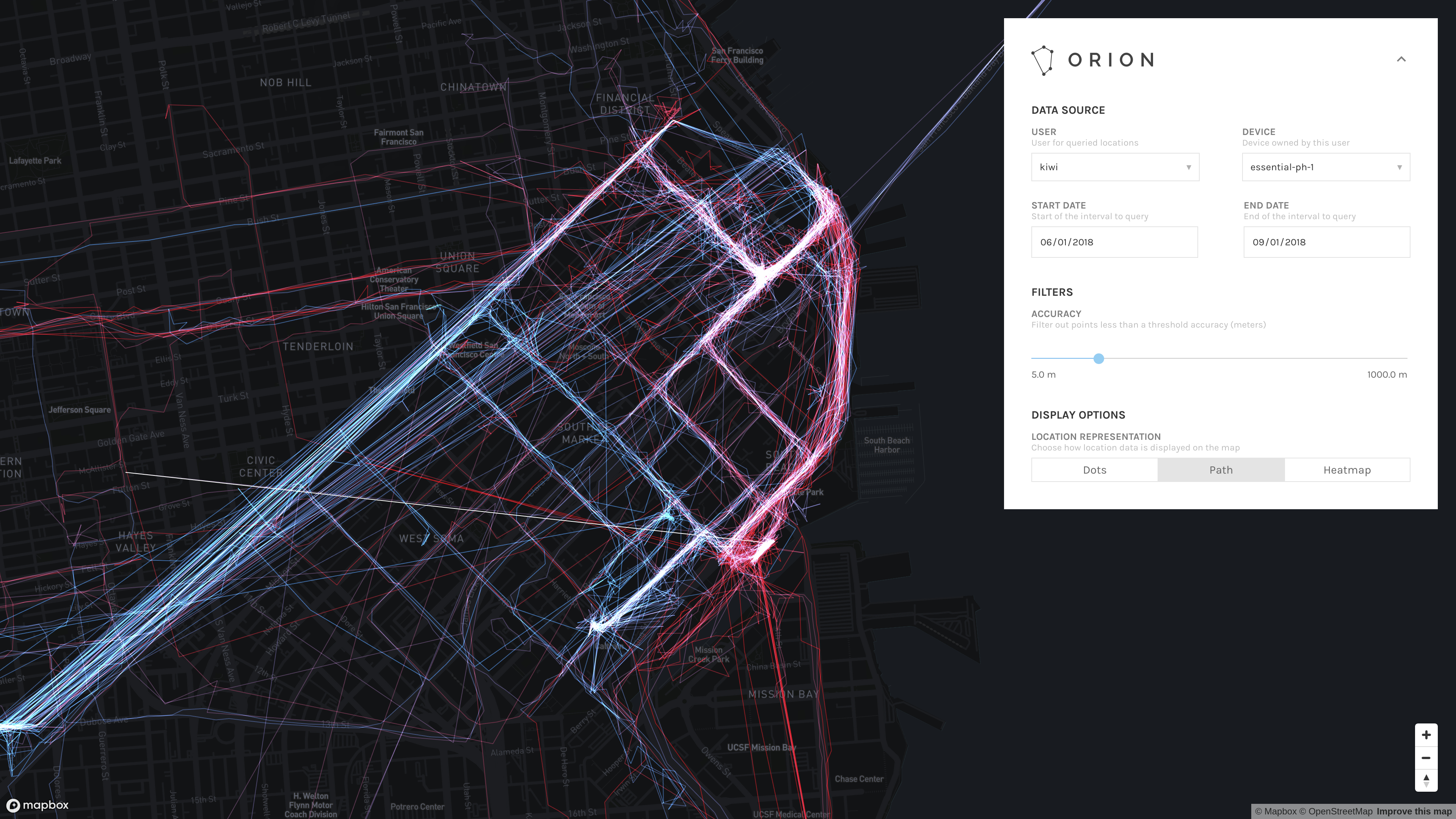Zoom in using the map plus button
Screen dimensions: 1456x819
pos(1426,735)
